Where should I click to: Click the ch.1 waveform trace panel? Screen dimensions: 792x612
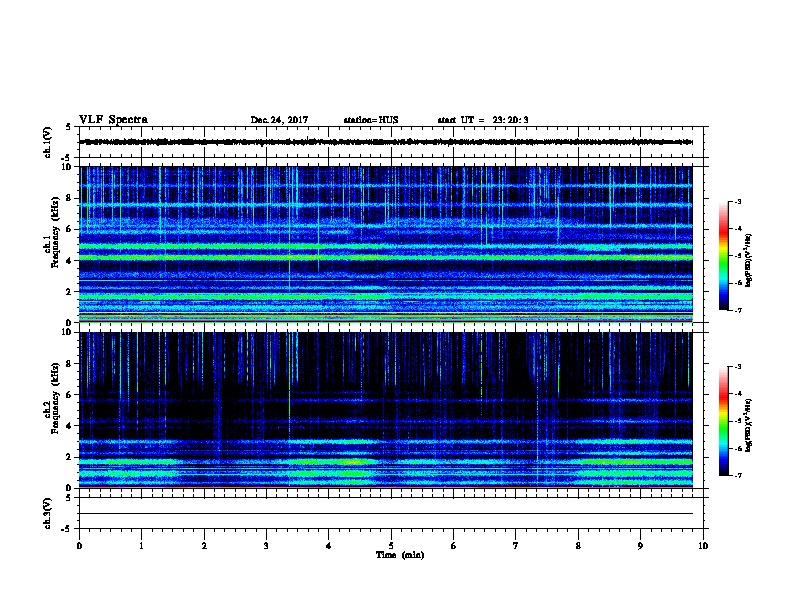[391, 142]
